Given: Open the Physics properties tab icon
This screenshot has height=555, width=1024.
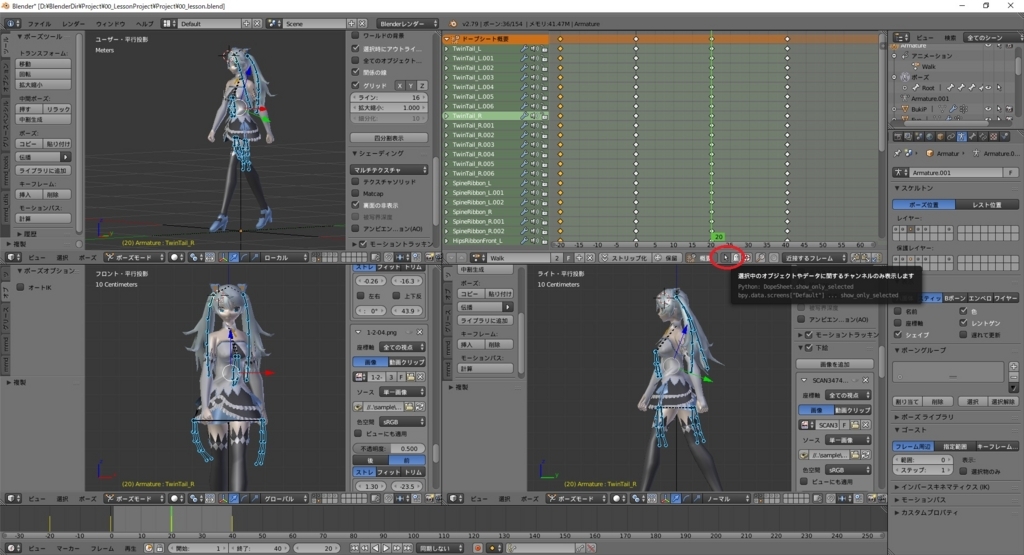Looking at the screenshot, I should [x=1004, y=136].
